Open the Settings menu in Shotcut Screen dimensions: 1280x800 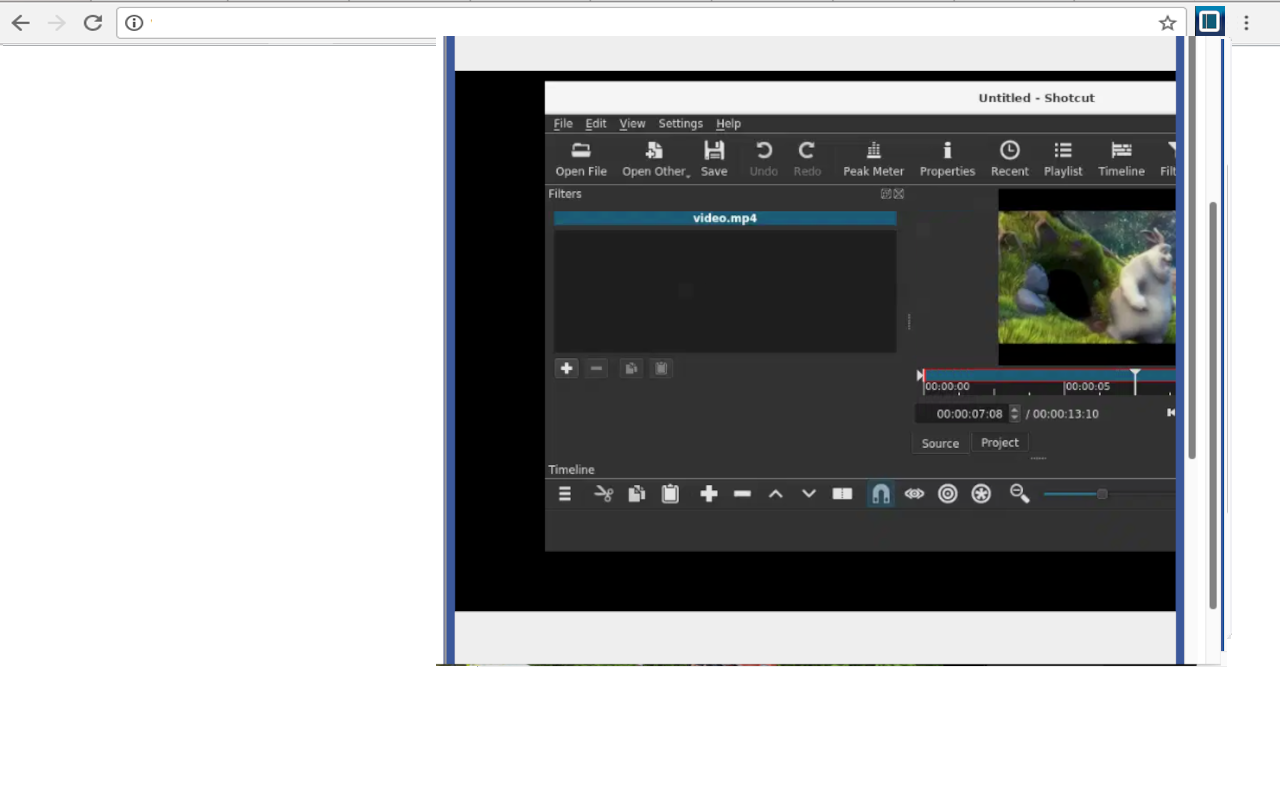pyautogui.click(x=680, y=123)
